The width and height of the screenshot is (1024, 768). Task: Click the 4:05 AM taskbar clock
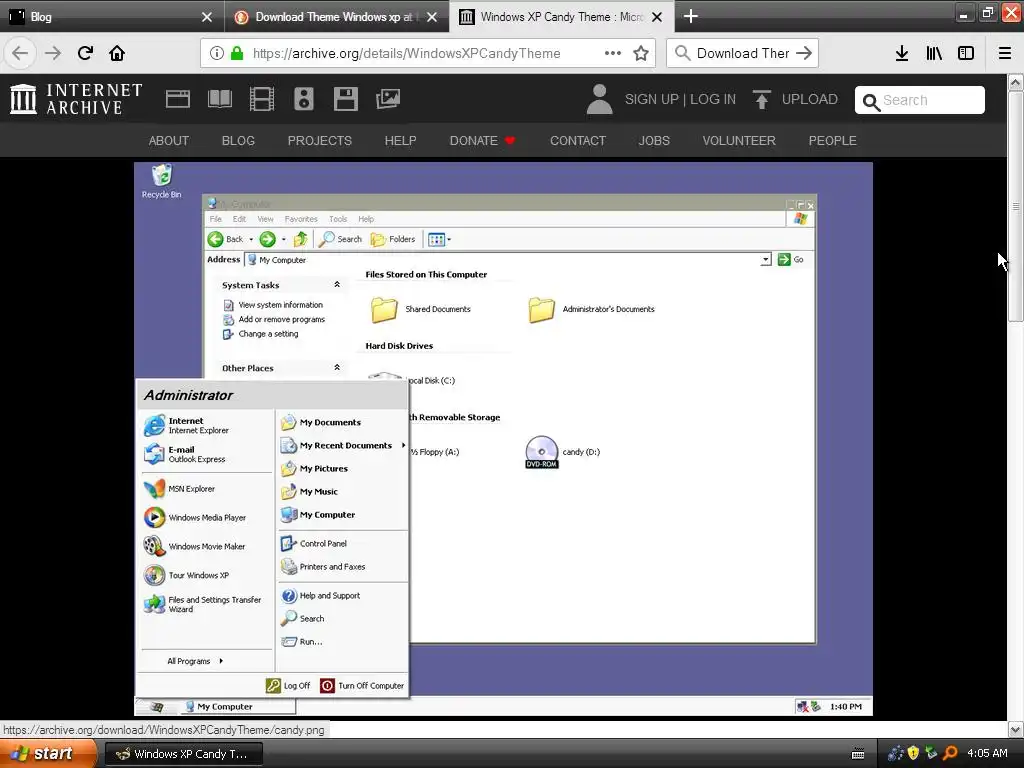pos(987,754)
